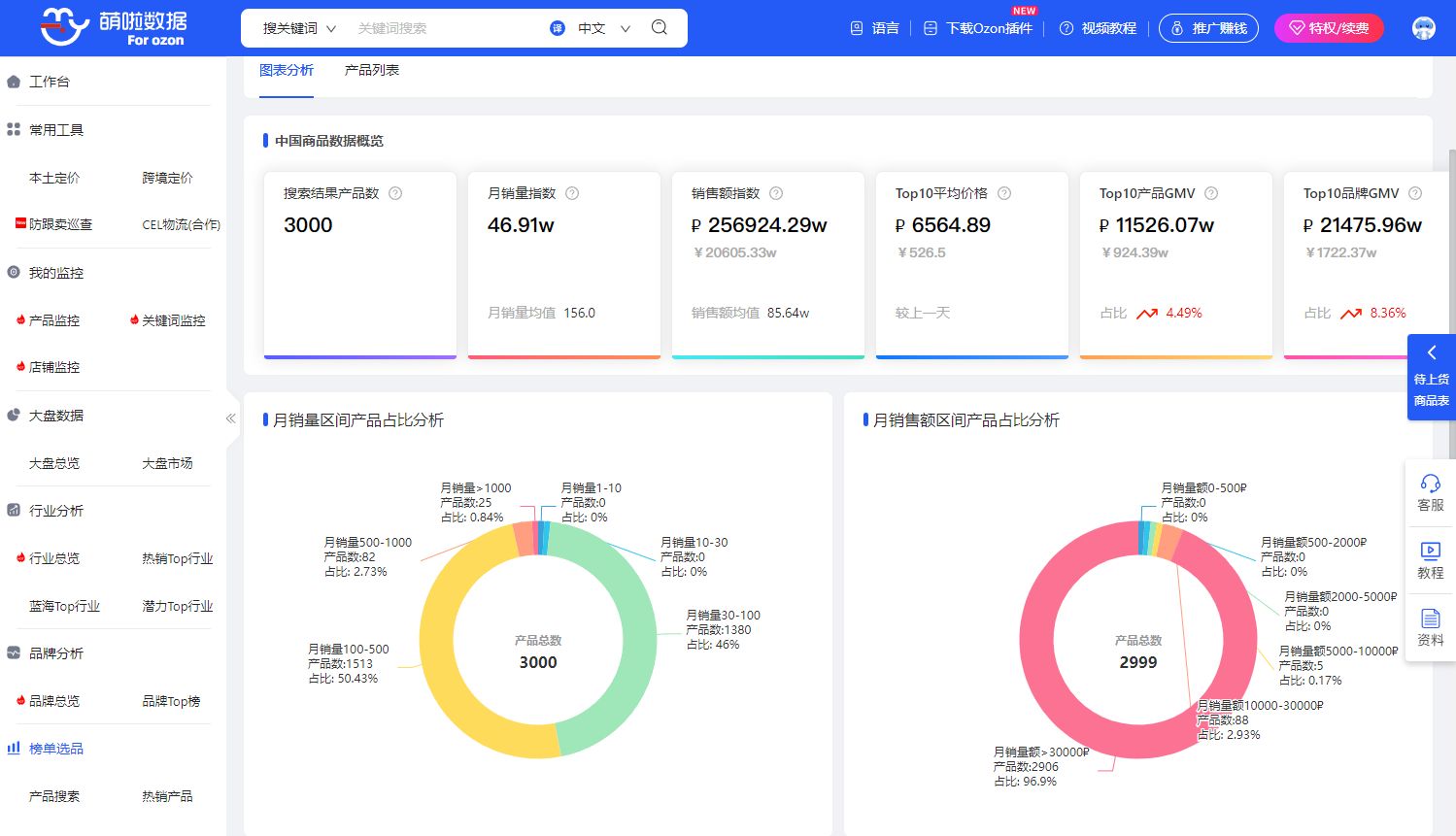Open 行业总览 page

coord(54,558)
